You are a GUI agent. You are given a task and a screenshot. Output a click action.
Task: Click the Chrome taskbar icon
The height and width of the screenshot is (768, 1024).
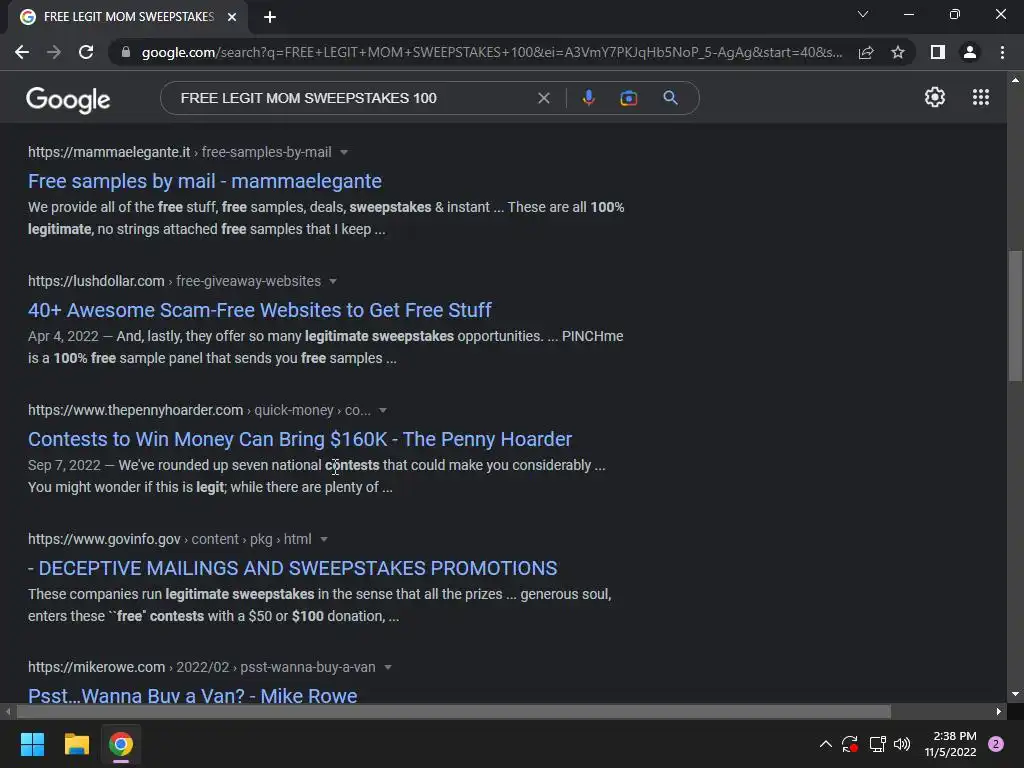[x=121, y=744]
